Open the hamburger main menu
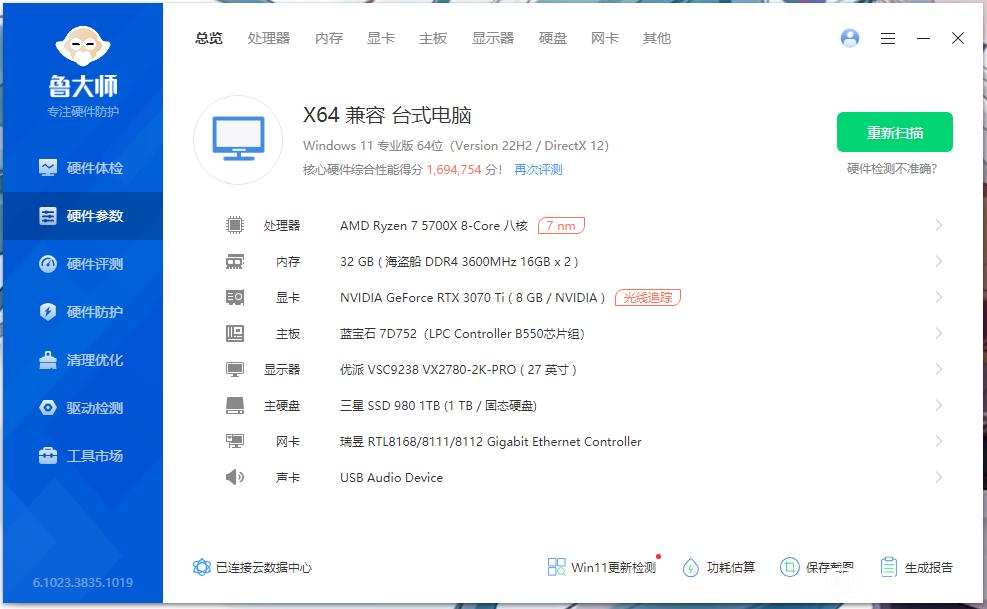The height and width of the screenshot is (609, 987). click(x=888, y=38)
